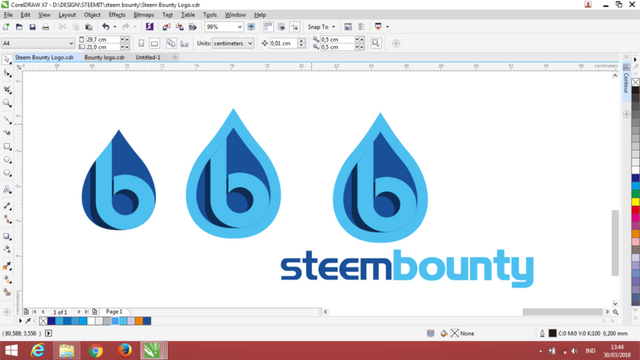Pick the red swatch in right palette
Screen dimensions: 640x360
click(636, 210)
